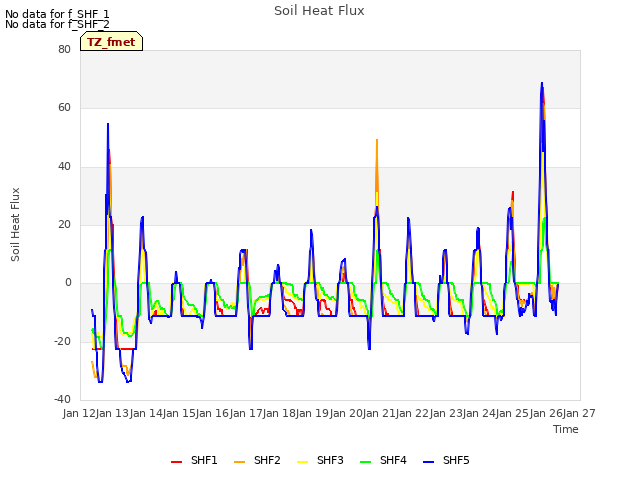Image resolution: width=640 pixels, height=480 pixels.
Task: Click the SHF3 legend entry
Action: click(x=320, y=460)
